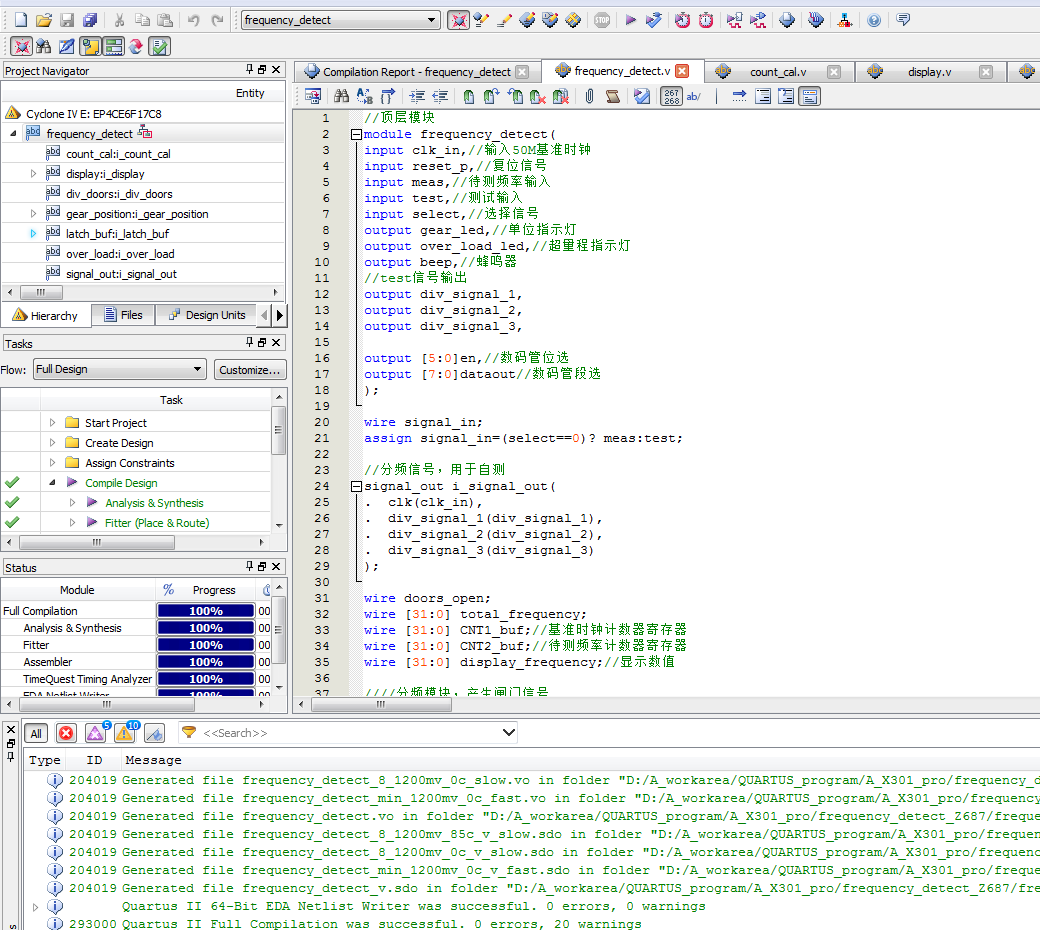Click the Insert Template scroll icon
The image size is (1040, 930).
coord(613,96)
